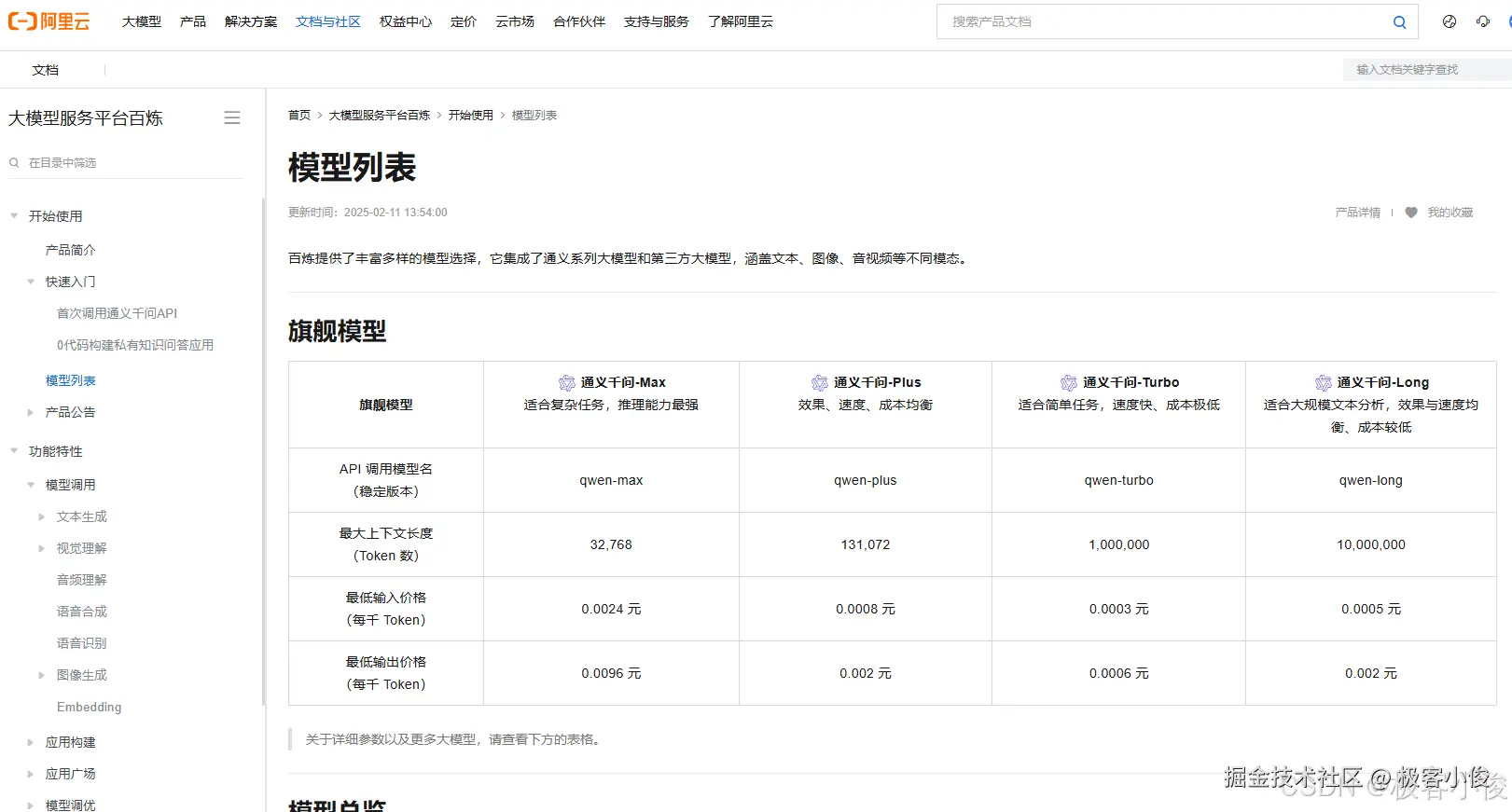Open the 产品 top menu
The width and height of the screenshot is (1512, 812).
(193, 21)
